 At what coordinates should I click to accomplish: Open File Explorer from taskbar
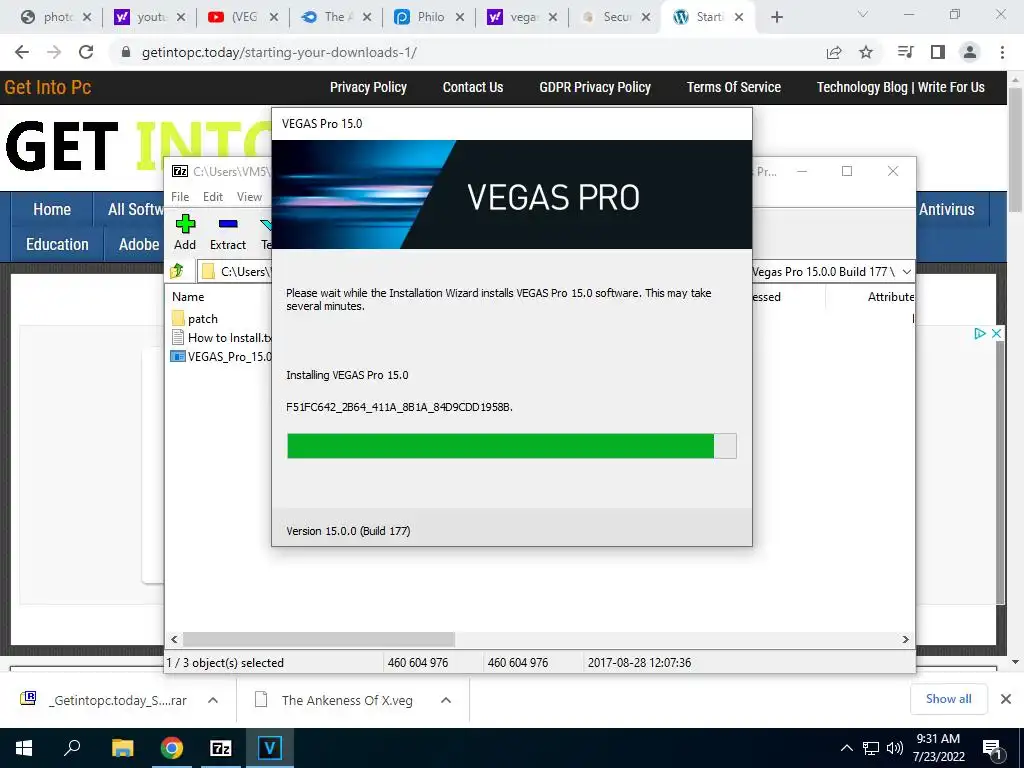click(x=122, y=748)
